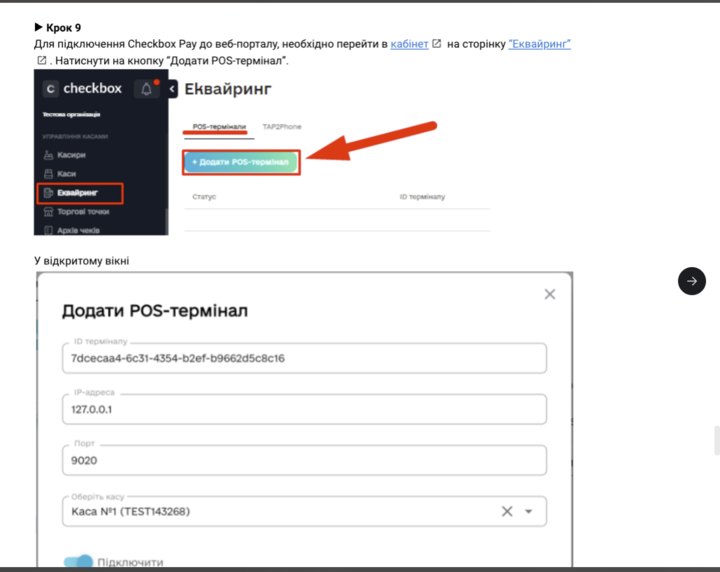Click the "Статус" column header

(x=204, y=196)
